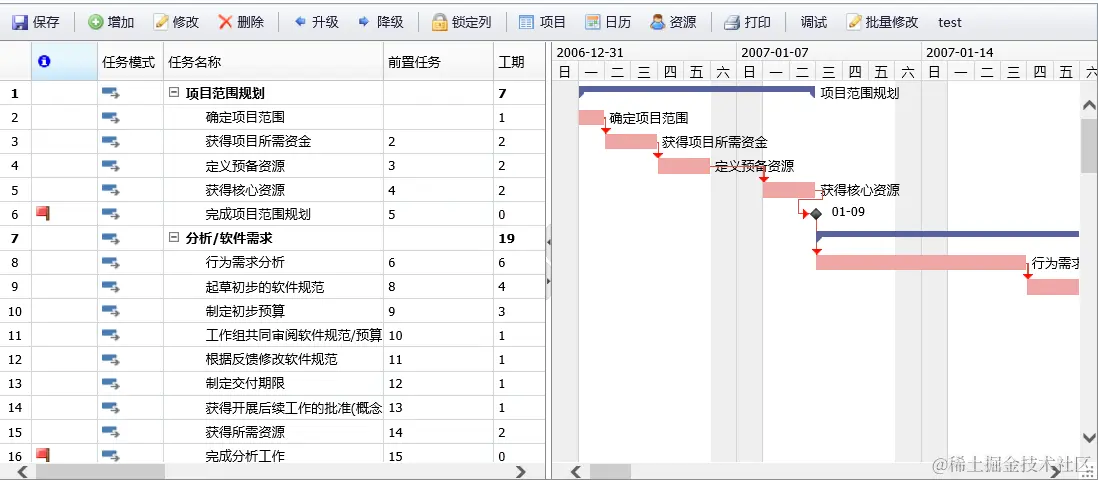Click the Gantt horizontal scrollbar thumb
The height and width of the screenshot is (481, 1098).
610,472
